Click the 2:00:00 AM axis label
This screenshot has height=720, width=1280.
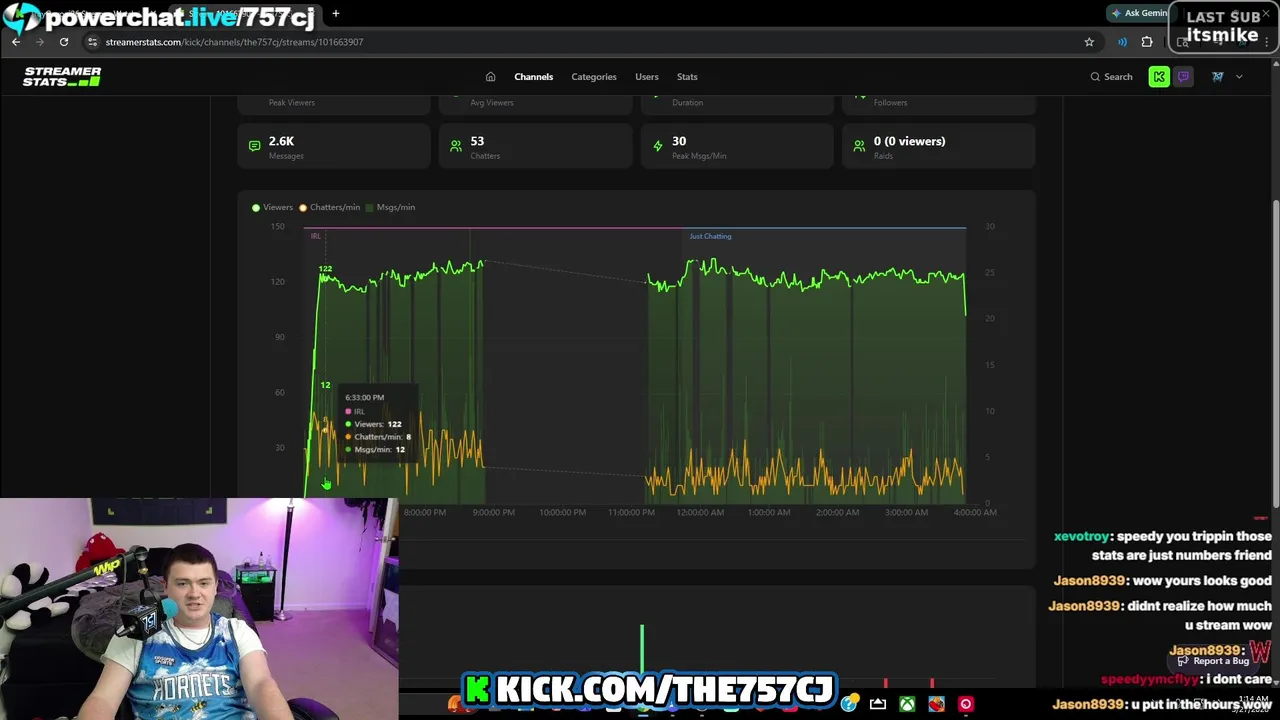838,512
